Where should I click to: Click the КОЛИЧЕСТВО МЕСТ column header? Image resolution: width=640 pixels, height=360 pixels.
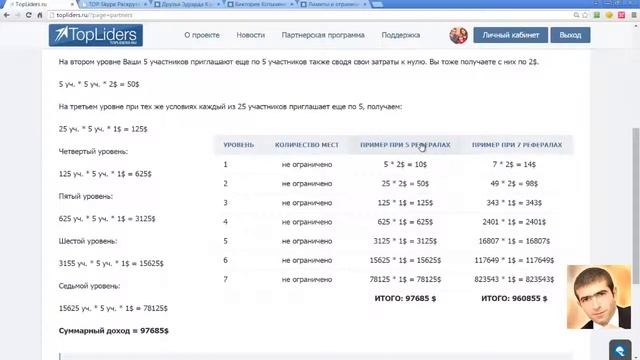[307, 145]
